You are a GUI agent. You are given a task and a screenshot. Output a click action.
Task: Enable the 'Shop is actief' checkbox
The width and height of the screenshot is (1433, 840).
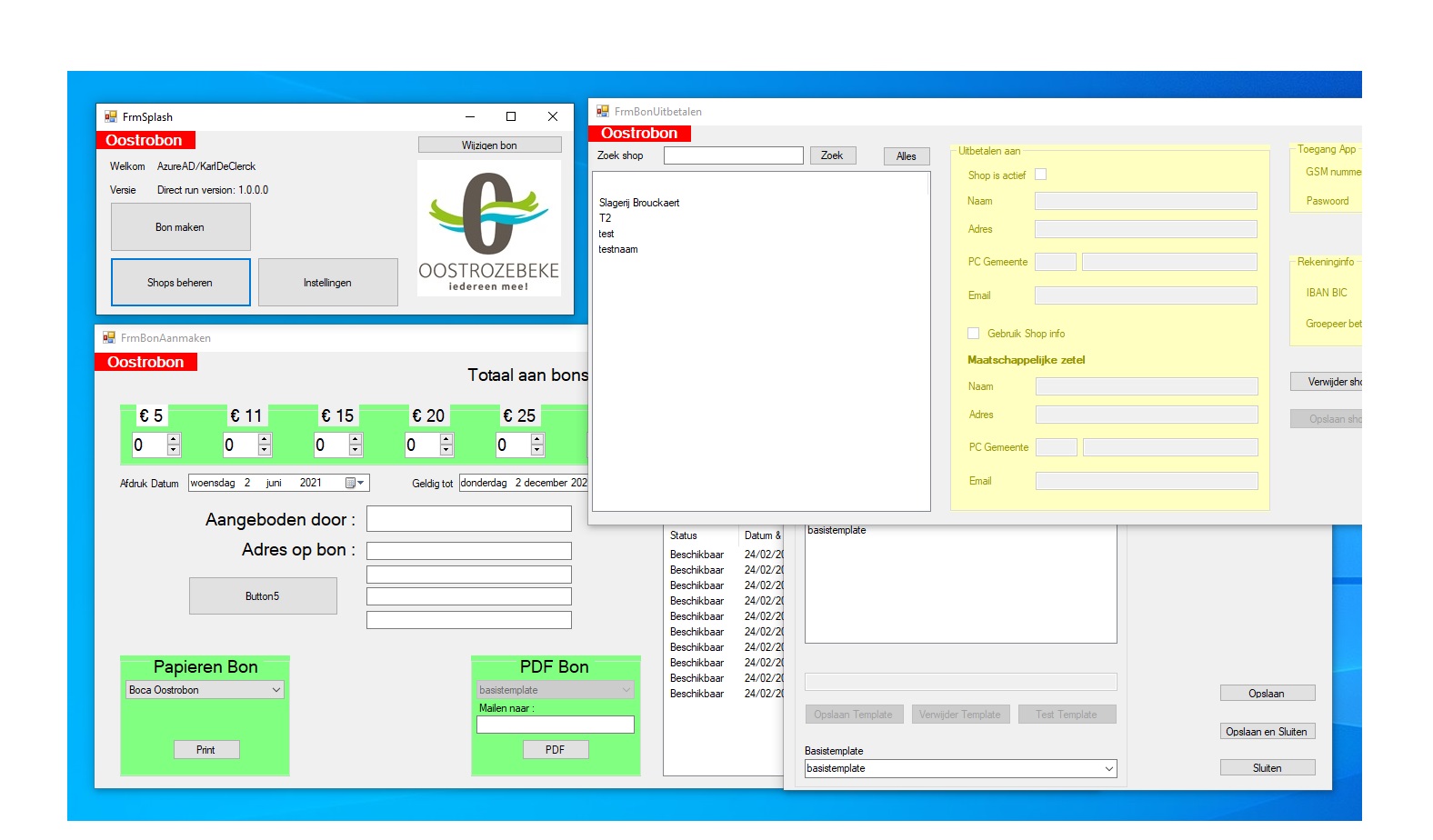point(1041,175)
